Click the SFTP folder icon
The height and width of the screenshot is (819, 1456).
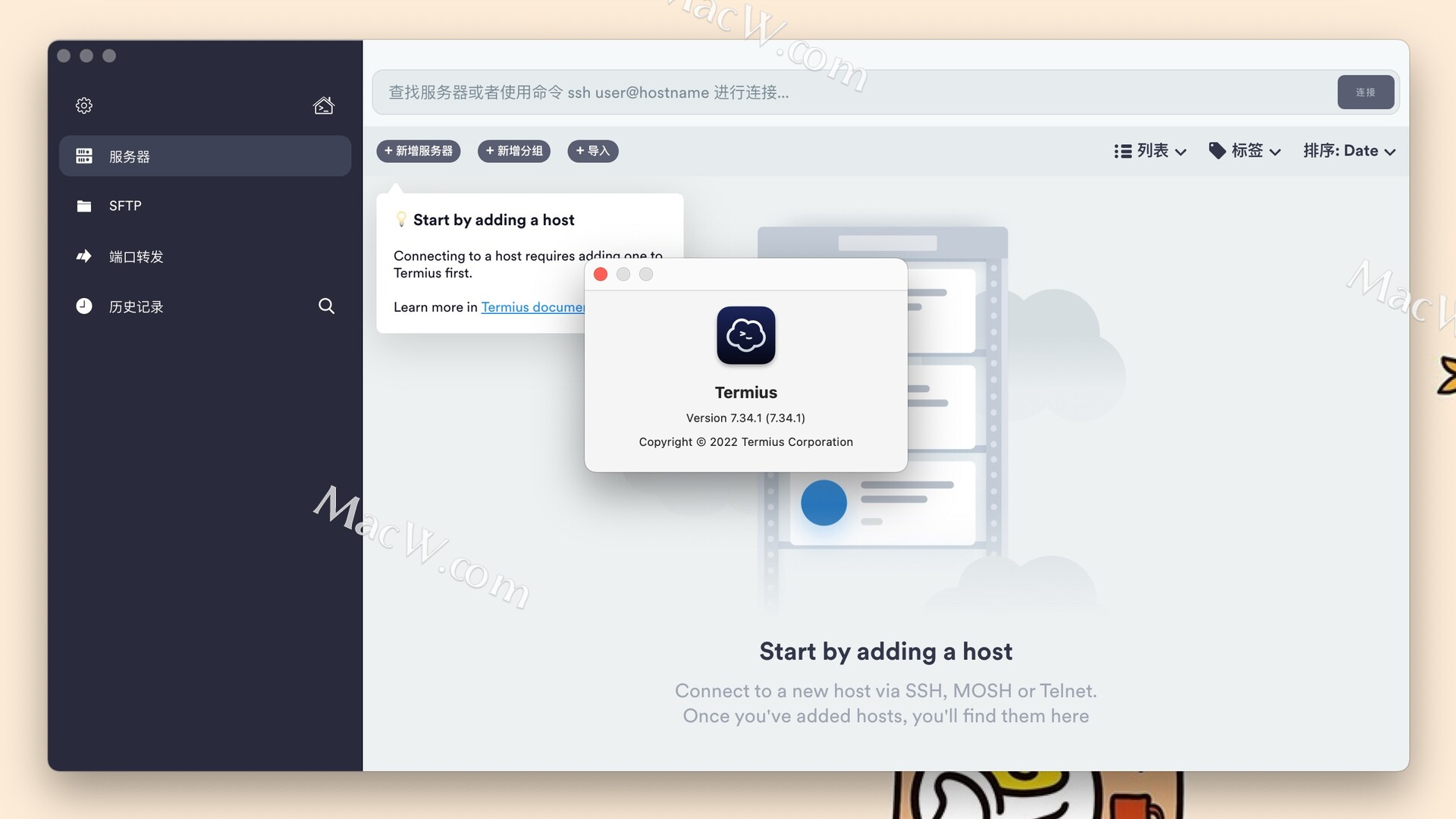tap(84, 206)
